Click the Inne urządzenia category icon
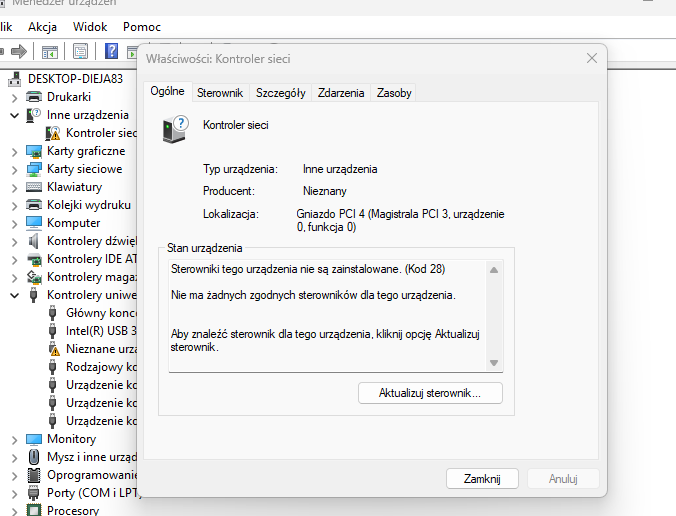676x516 pixels. [33, 115]
